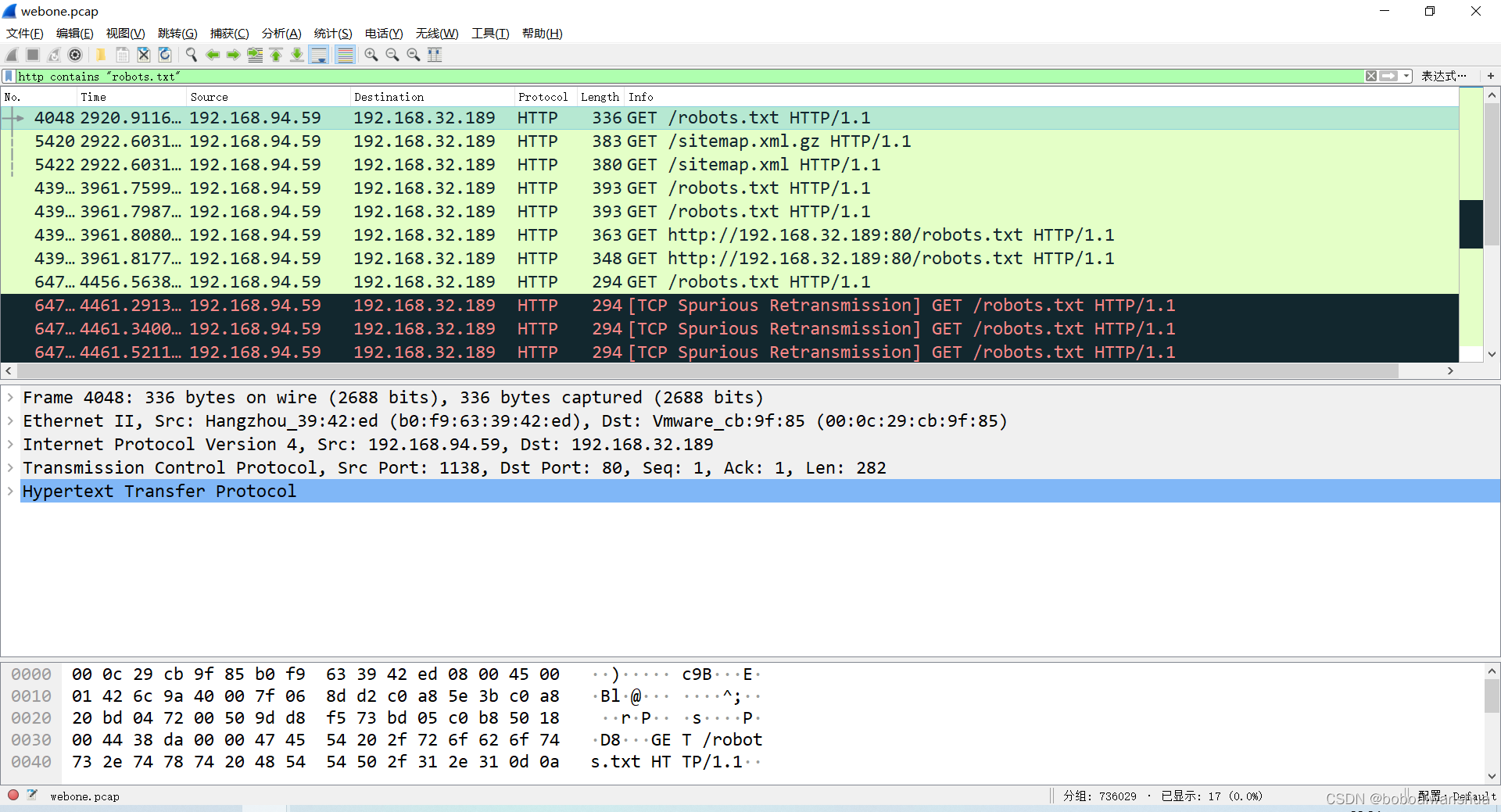Select packet 5422 GET /sitemap.xml row

tap(729, 165)
